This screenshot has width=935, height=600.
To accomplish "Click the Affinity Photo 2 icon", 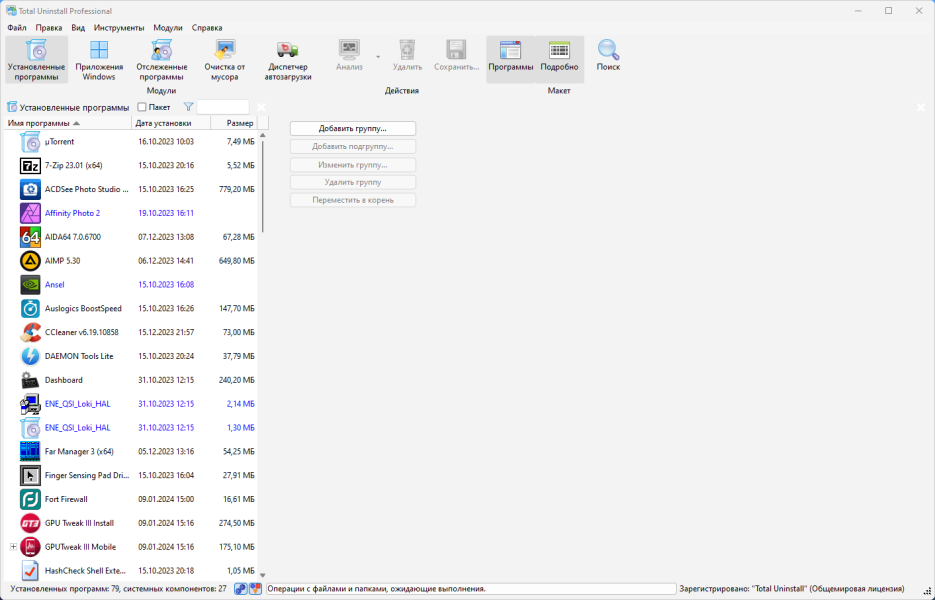I will point(30,214).
